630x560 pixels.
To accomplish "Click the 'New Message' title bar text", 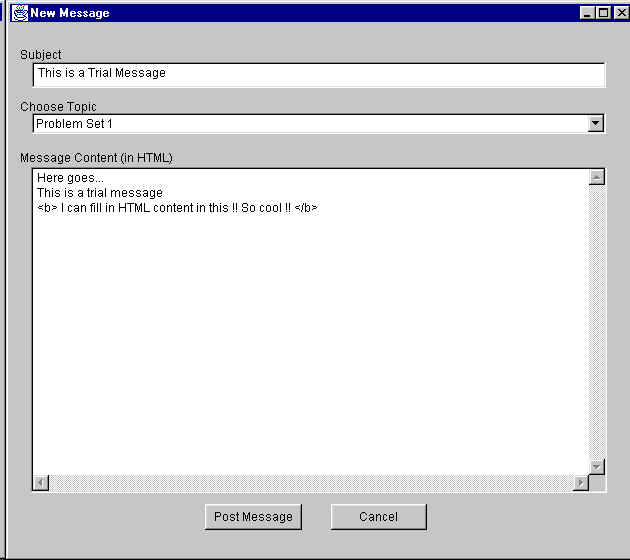I will point(70,13).
